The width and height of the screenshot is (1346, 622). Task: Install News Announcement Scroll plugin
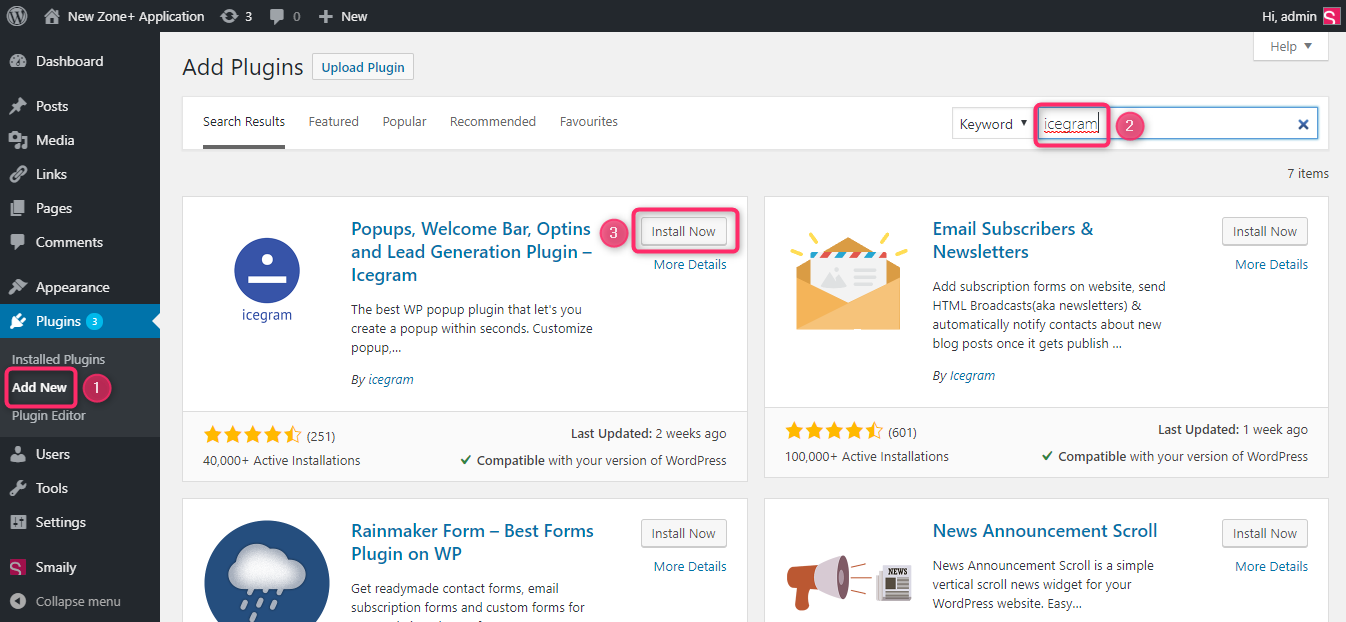(1265, 533)
